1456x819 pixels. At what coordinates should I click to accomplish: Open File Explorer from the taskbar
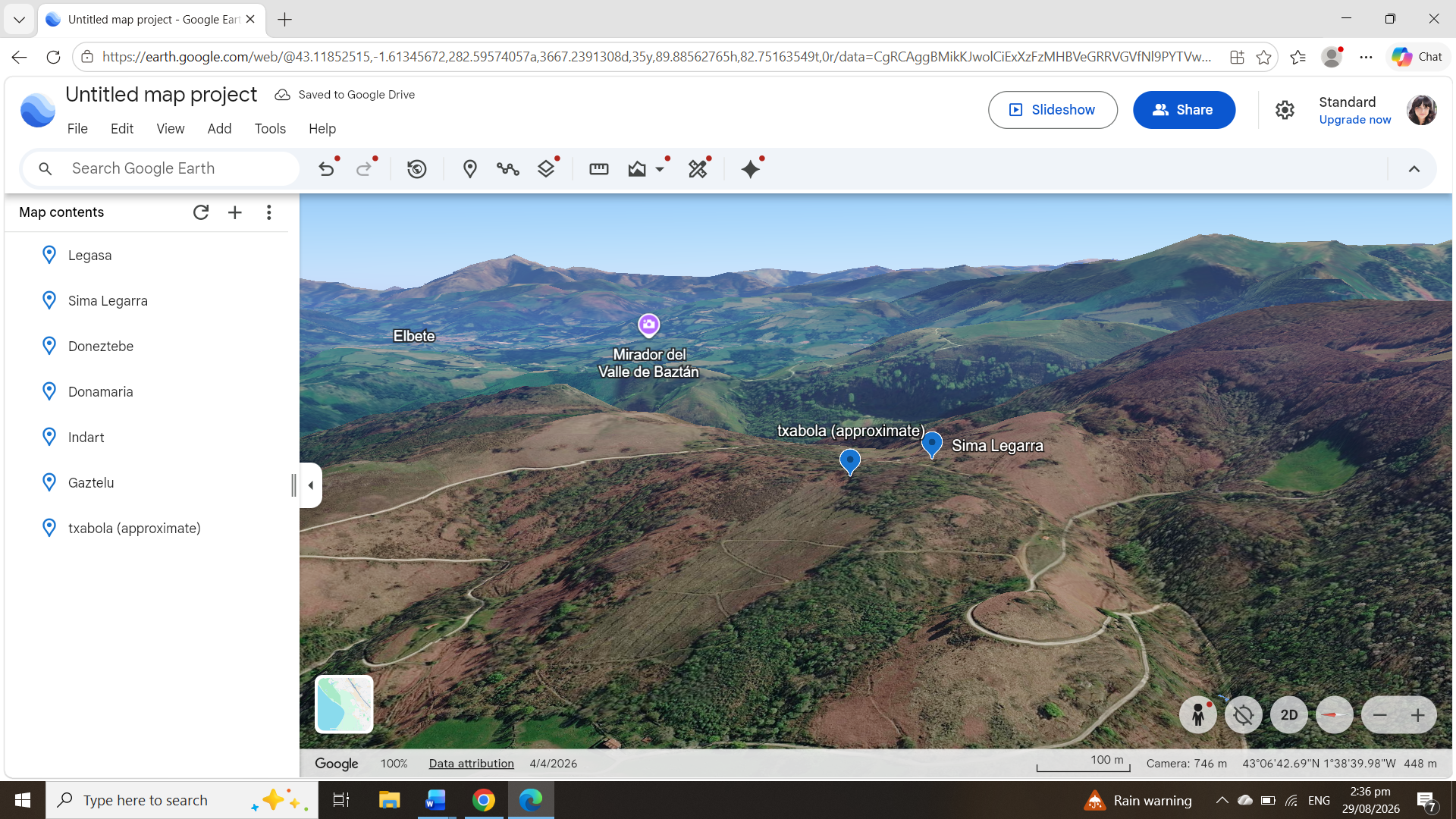click(389, 800)
